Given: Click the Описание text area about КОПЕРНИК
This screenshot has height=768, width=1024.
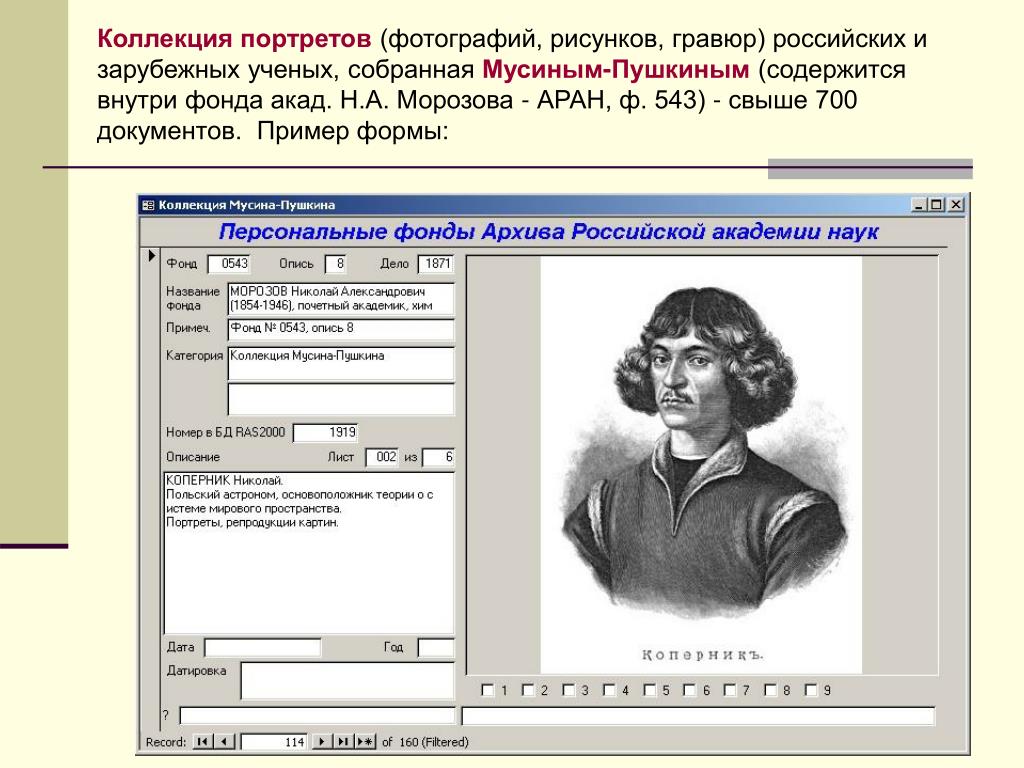Looking at the screenshot, I should [308, 552].
